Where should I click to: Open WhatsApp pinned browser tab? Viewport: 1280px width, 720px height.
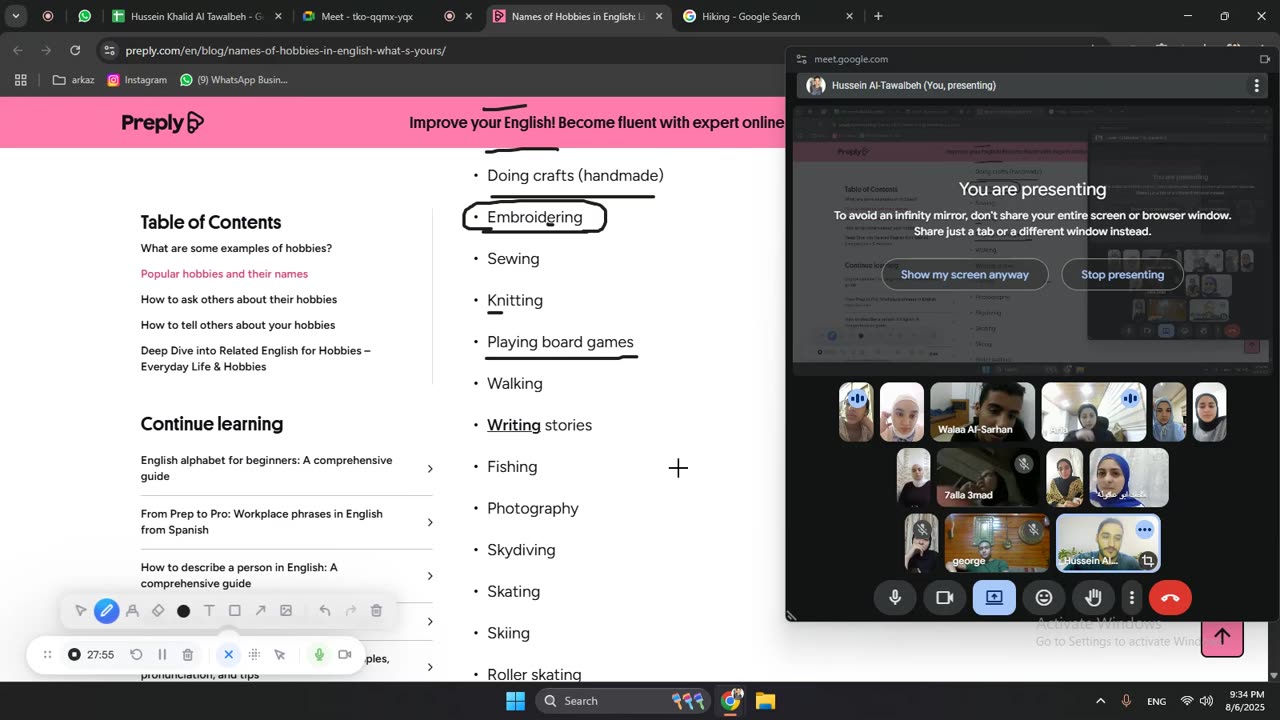(85, 16)
